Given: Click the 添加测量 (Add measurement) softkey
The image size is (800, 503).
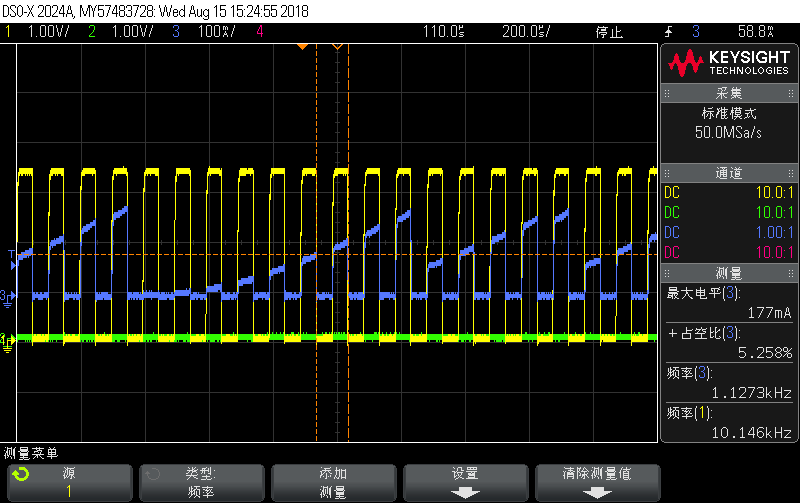Looking at the screenshot, I should coord(333,483).
